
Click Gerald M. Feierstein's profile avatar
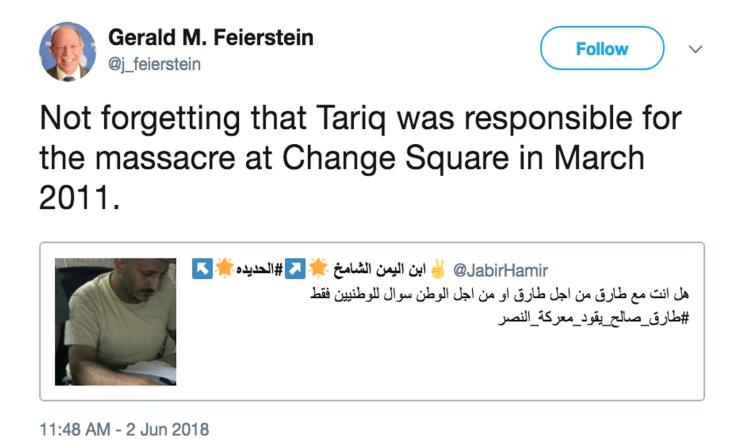[67, 53]
